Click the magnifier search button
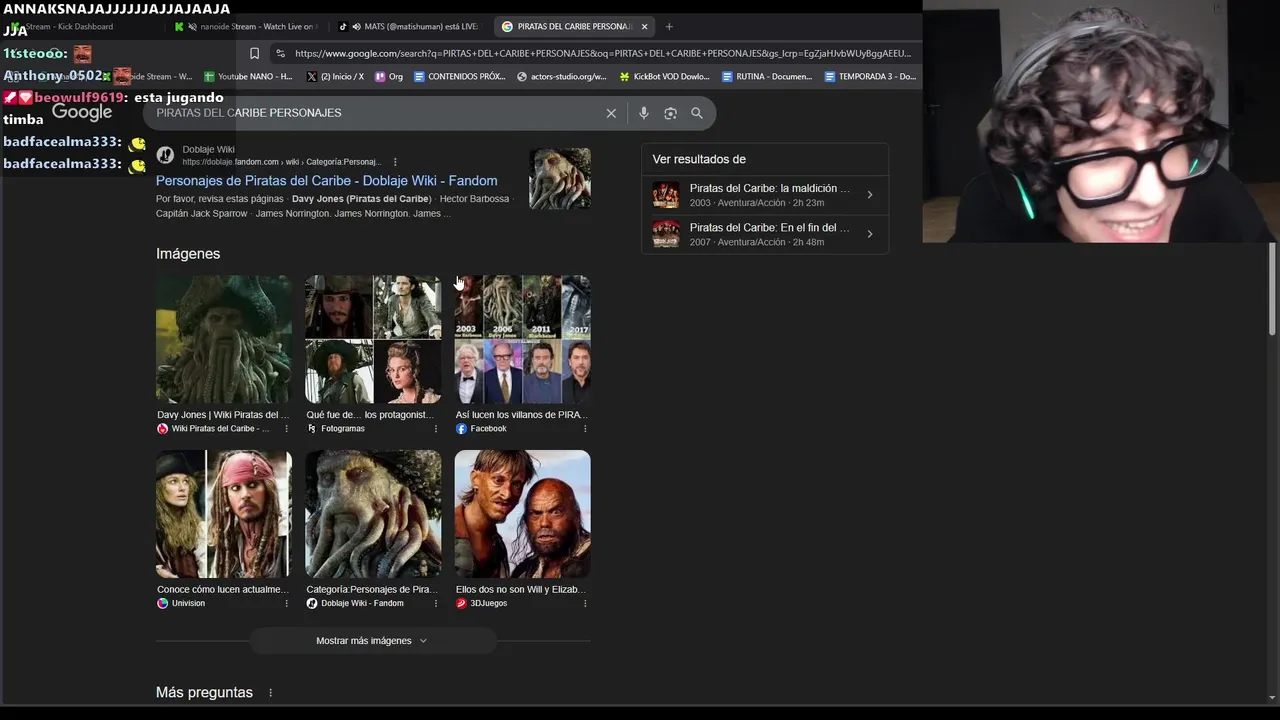The width and height of the screenshot is (1280, 720). (x=697, y=113)
